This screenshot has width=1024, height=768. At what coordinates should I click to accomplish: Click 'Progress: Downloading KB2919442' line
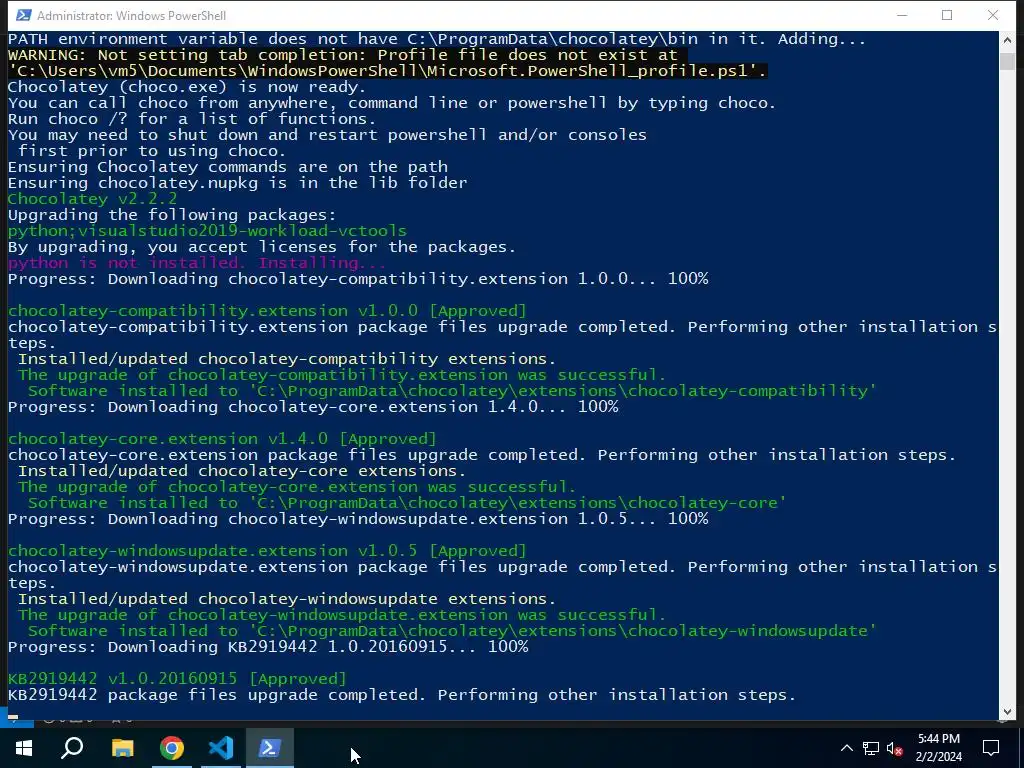tap(268, 647)
